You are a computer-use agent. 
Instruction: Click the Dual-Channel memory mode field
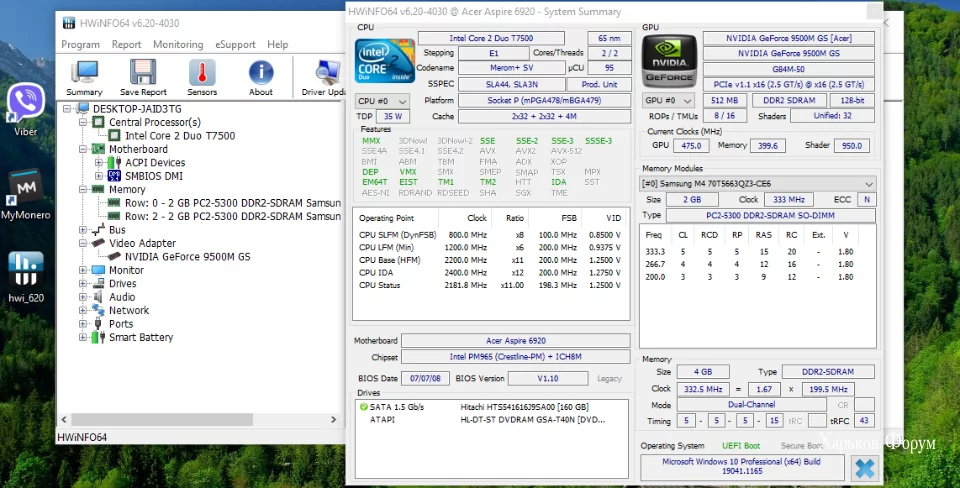click(x=752, y=405)
